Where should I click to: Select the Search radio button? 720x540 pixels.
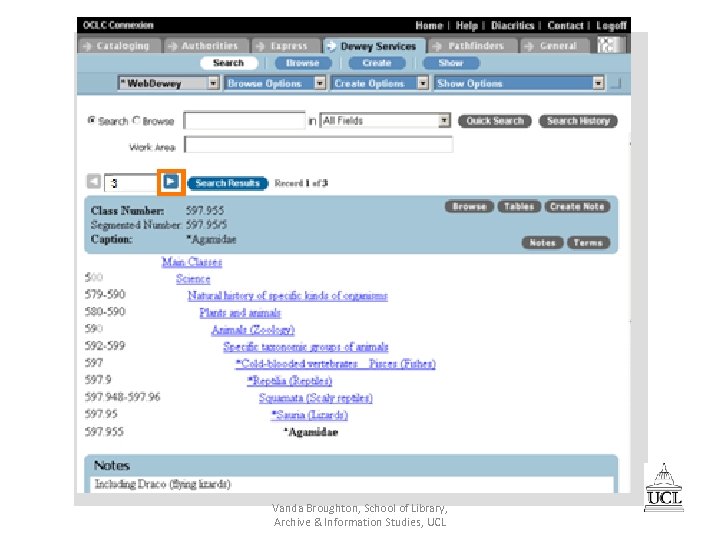(91, 120)
